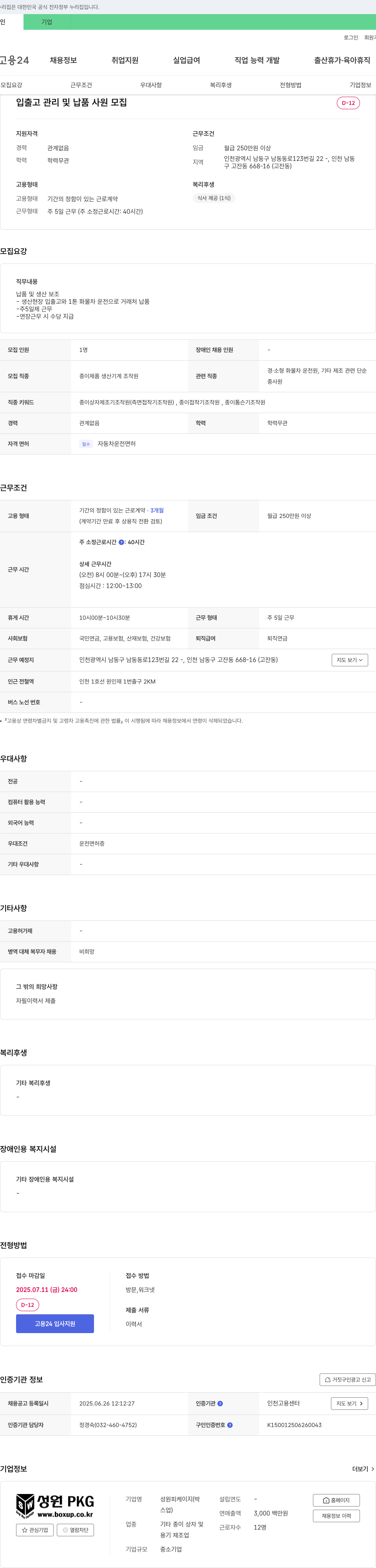Image resolution: width=376 pixels, height=1568 pixels.
Task: Click the 2025.07.11 (금) 24:00 deadline text
Action: [46, 1289]
